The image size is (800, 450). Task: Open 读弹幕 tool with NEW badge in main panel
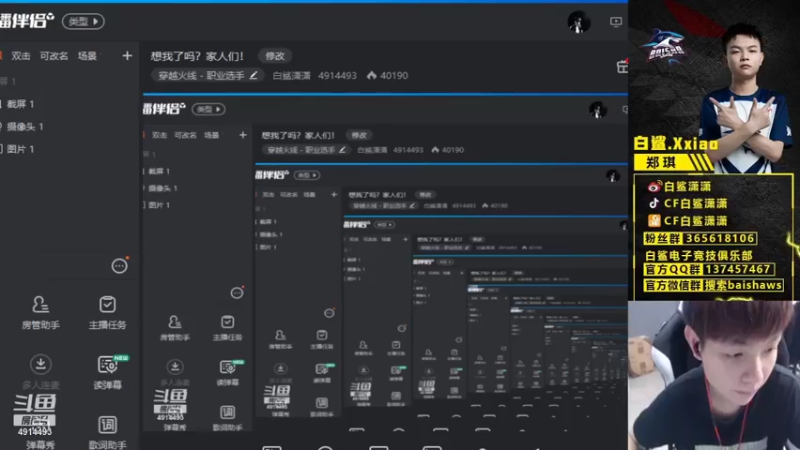pos(107,372)
